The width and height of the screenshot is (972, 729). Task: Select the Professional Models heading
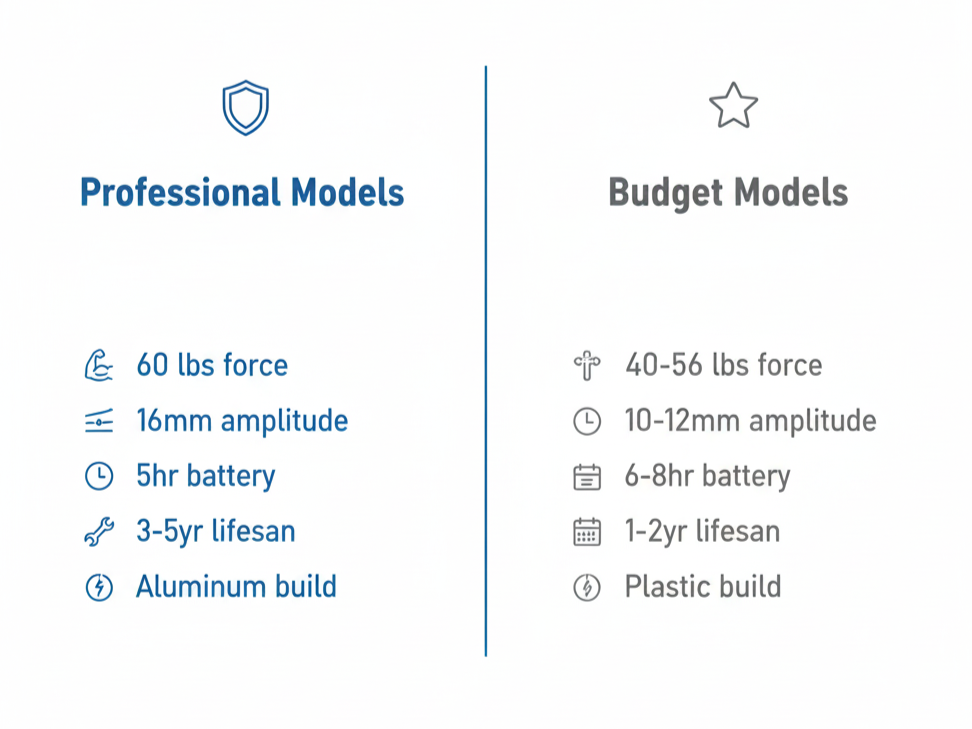coord(242,192)
